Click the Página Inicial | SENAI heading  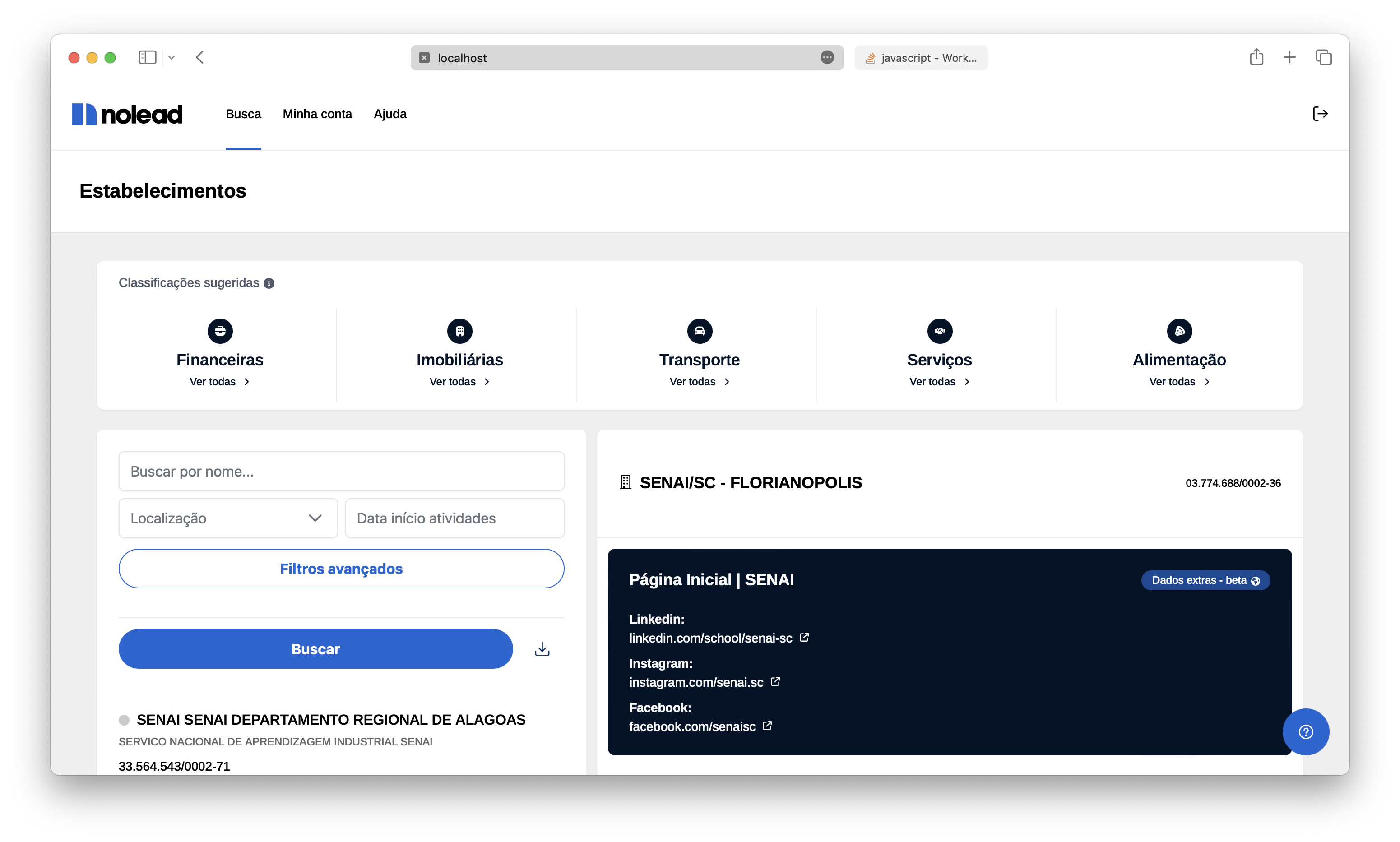click(711, 579)
